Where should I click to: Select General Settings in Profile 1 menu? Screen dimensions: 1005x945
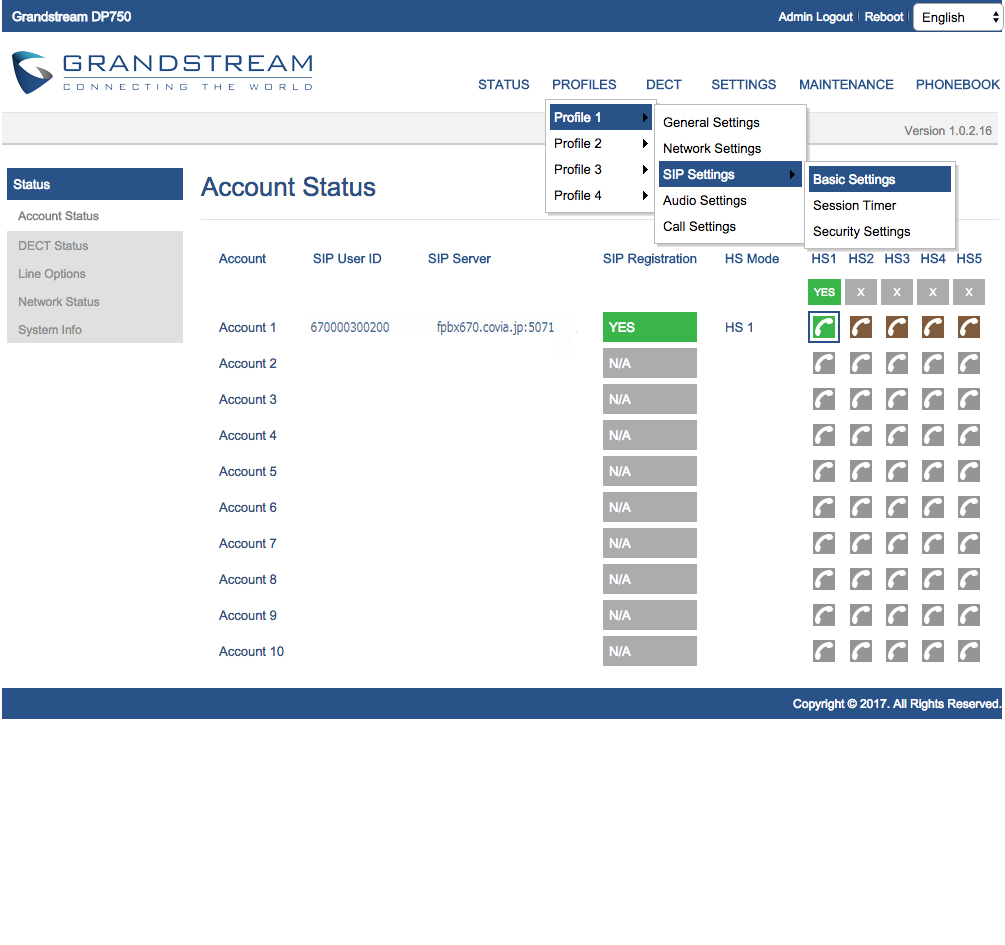(729, 122)
